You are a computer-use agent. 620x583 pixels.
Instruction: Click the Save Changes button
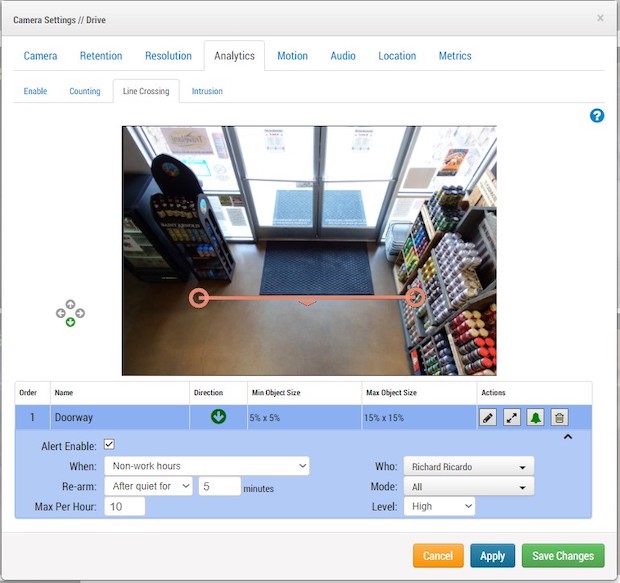[x=563, y=556]
